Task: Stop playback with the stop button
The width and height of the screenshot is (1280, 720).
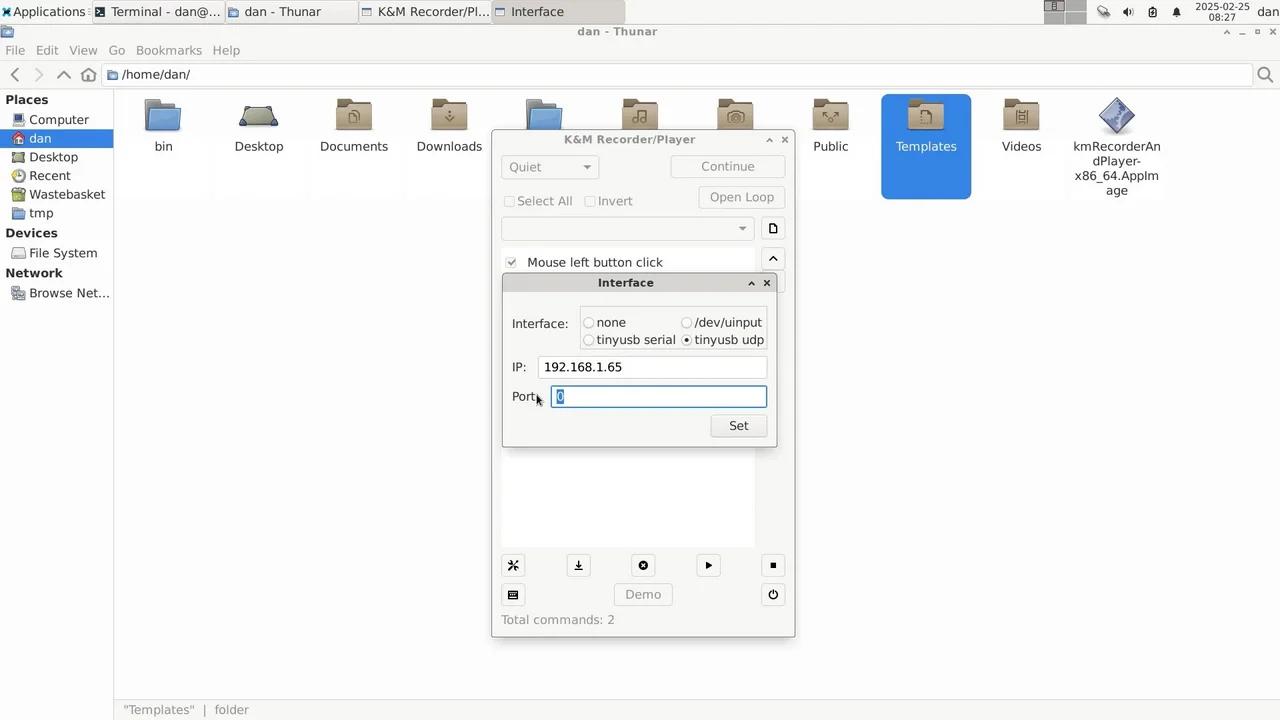Action: 773,565
